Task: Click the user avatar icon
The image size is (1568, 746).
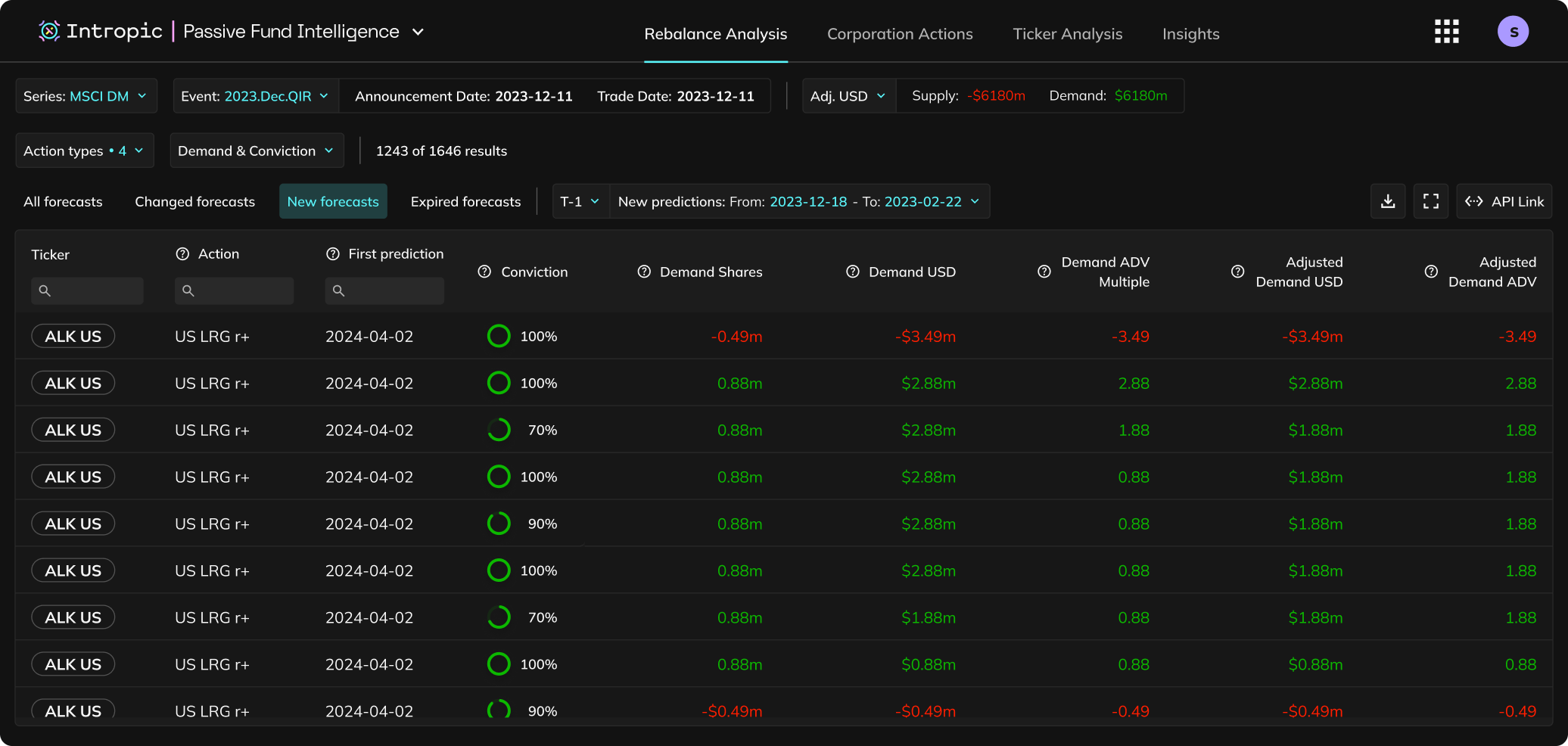Action: 1513,32
